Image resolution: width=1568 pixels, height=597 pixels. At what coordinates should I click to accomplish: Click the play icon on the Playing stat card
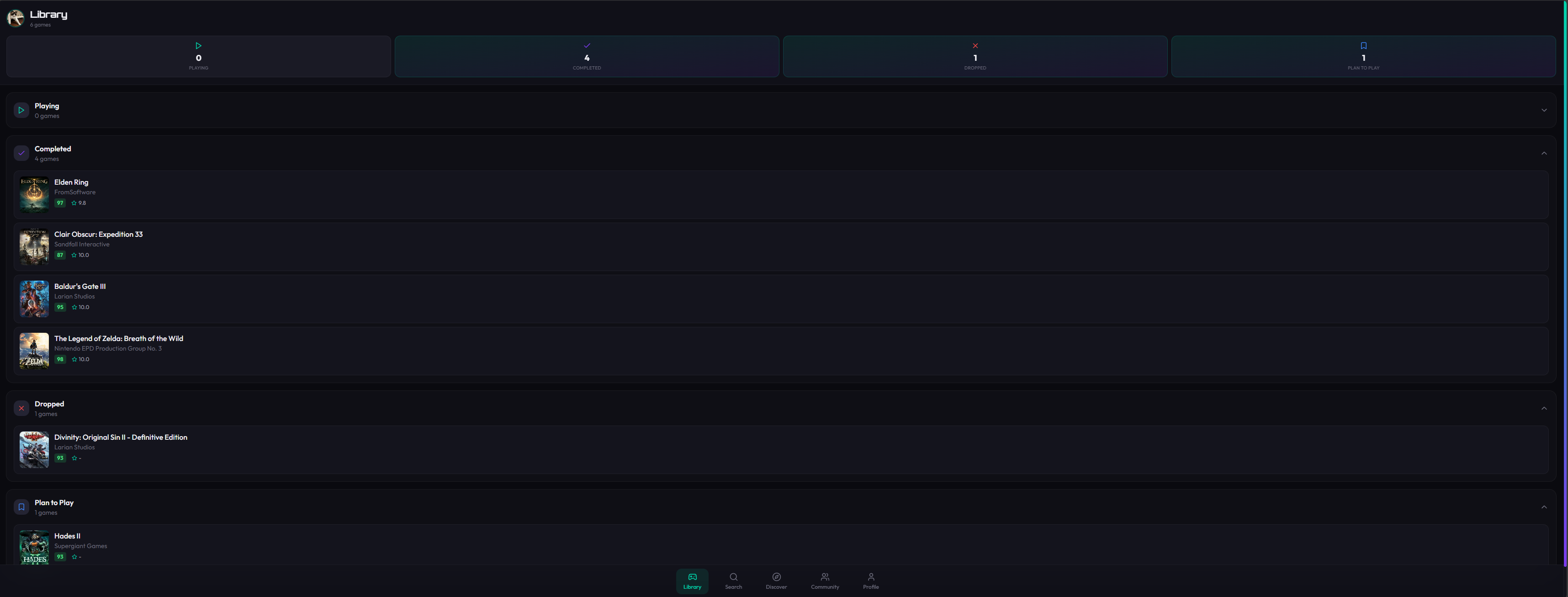198,45
